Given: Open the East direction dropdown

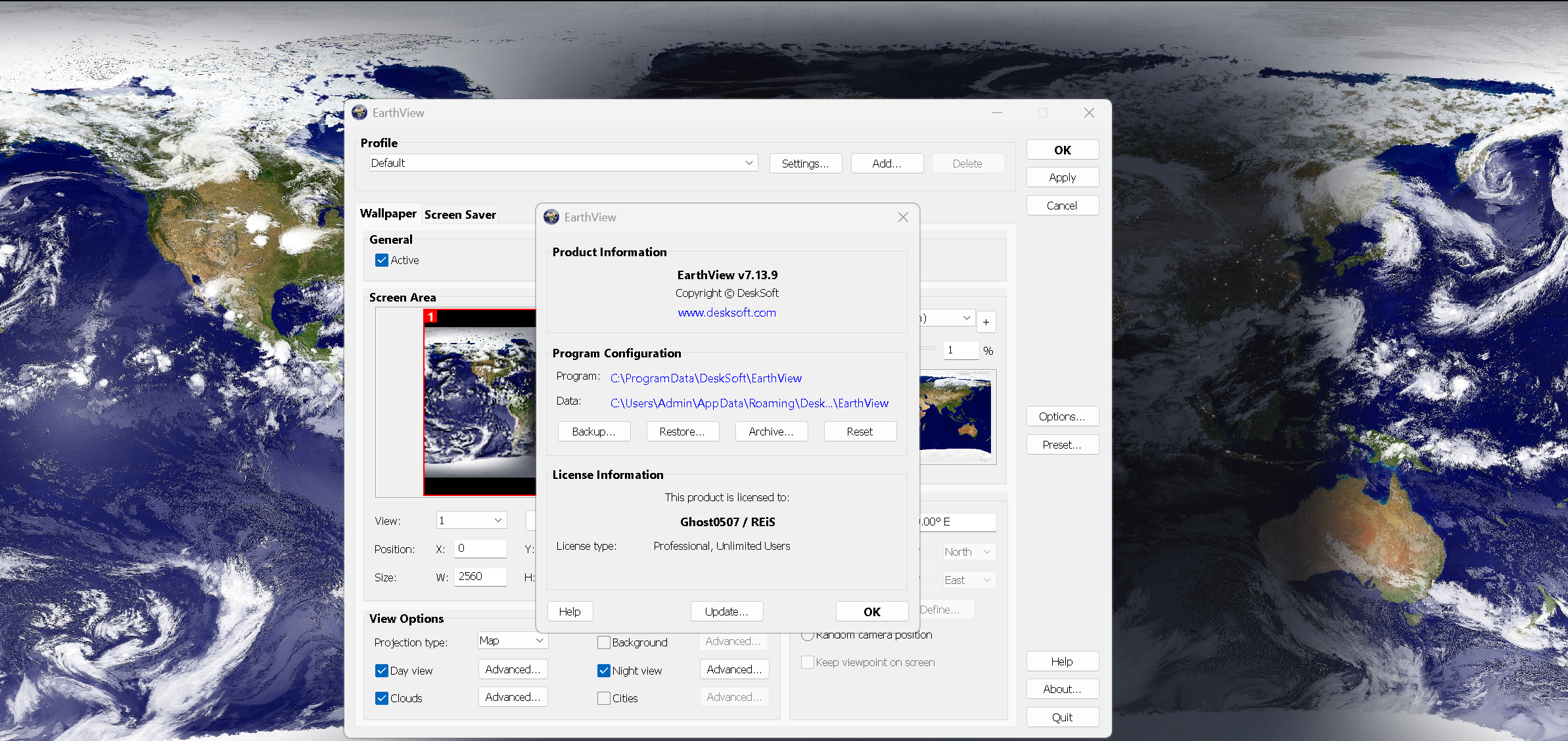Looking at the screenshot, I should (x=969, y=580).
